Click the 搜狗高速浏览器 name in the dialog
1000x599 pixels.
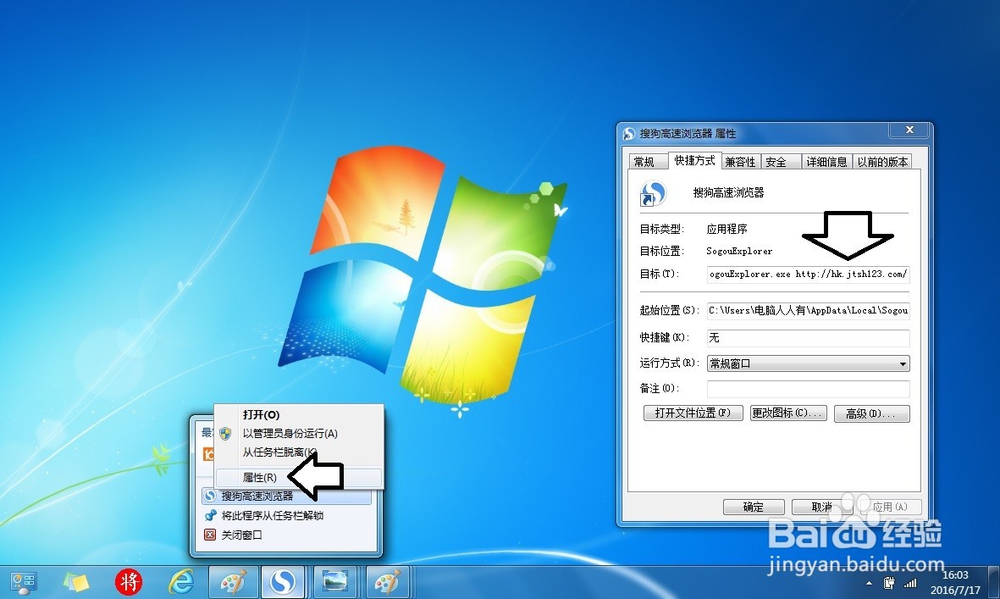point(728,193)
